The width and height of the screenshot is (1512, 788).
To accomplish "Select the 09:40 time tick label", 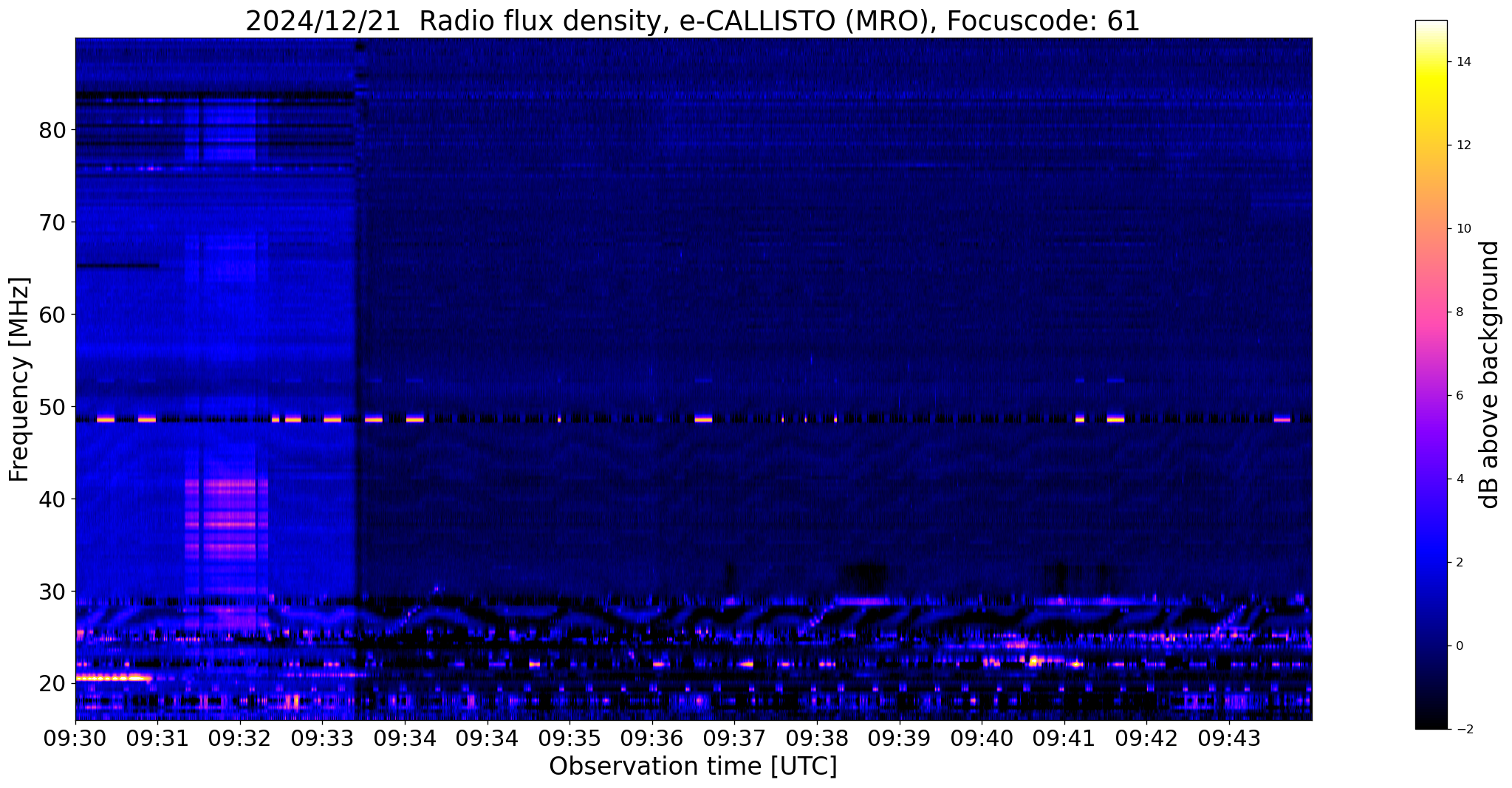I will click(982, 738).
